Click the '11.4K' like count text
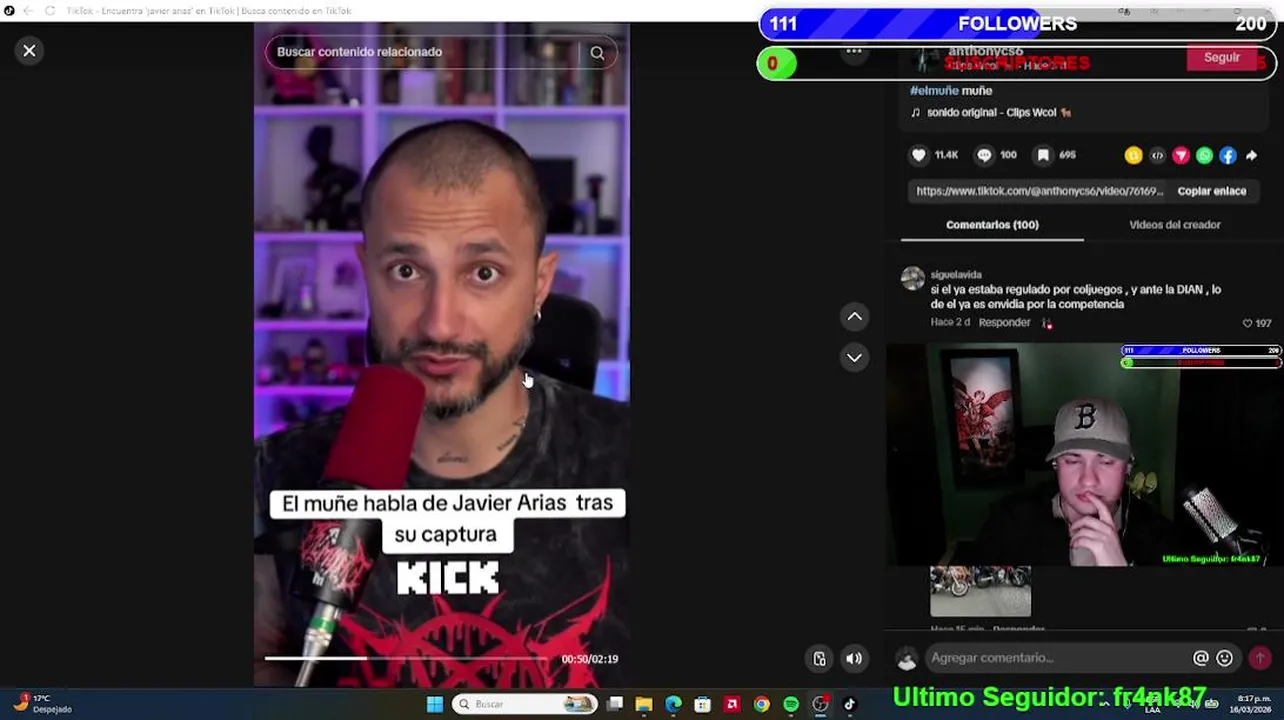Viewport: 1284px width, 720px height. click(x=946, y=155)
